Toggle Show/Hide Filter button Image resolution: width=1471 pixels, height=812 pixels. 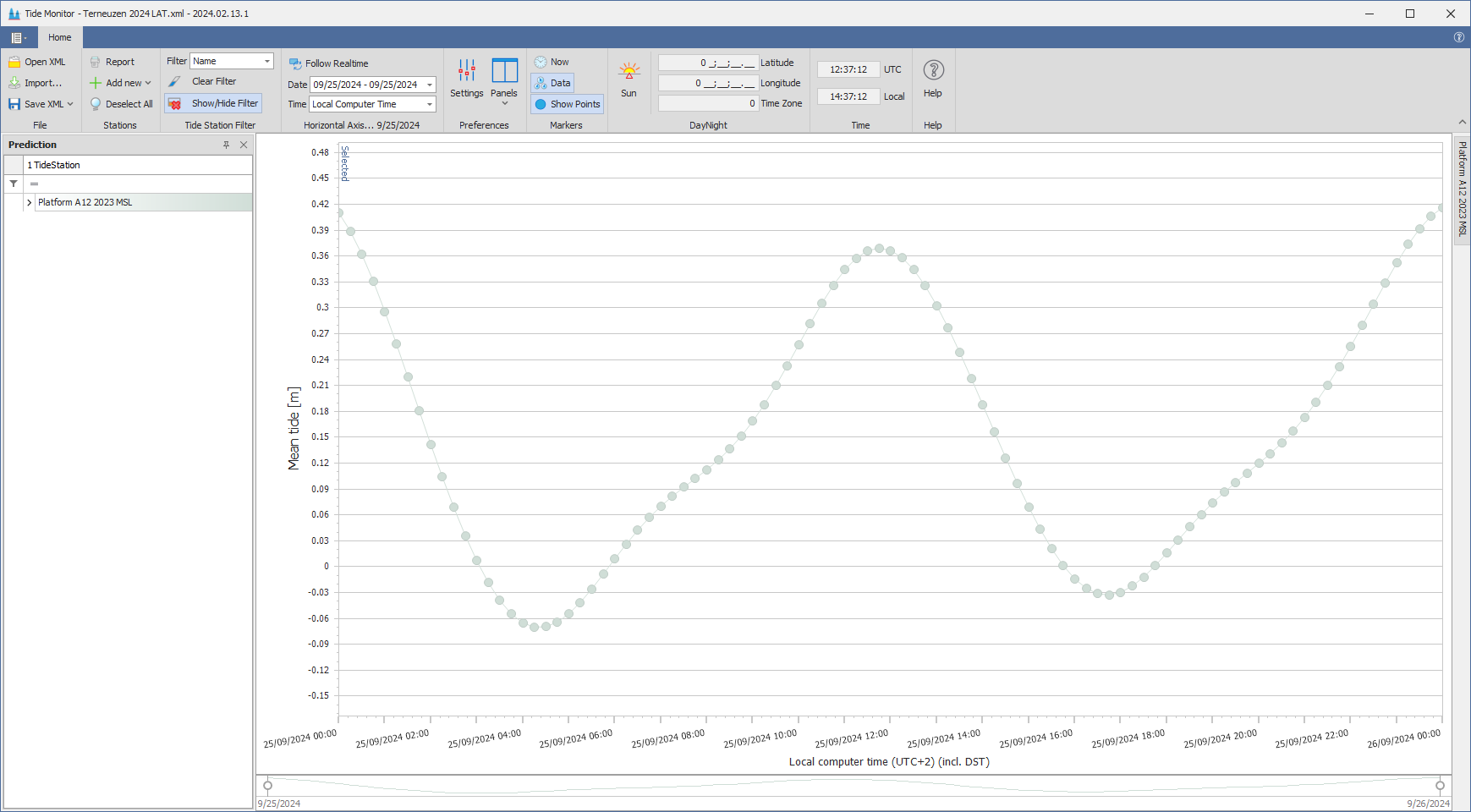[214, 103]
